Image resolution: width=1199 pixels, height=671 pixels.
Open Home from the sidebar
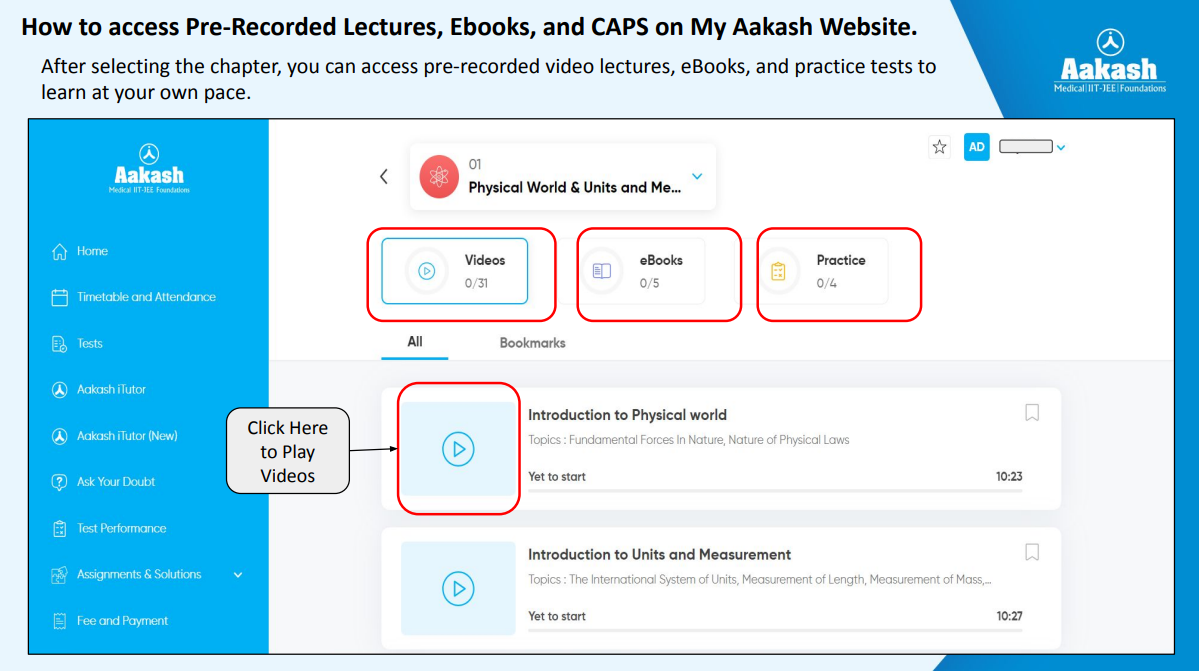(80, 251)
